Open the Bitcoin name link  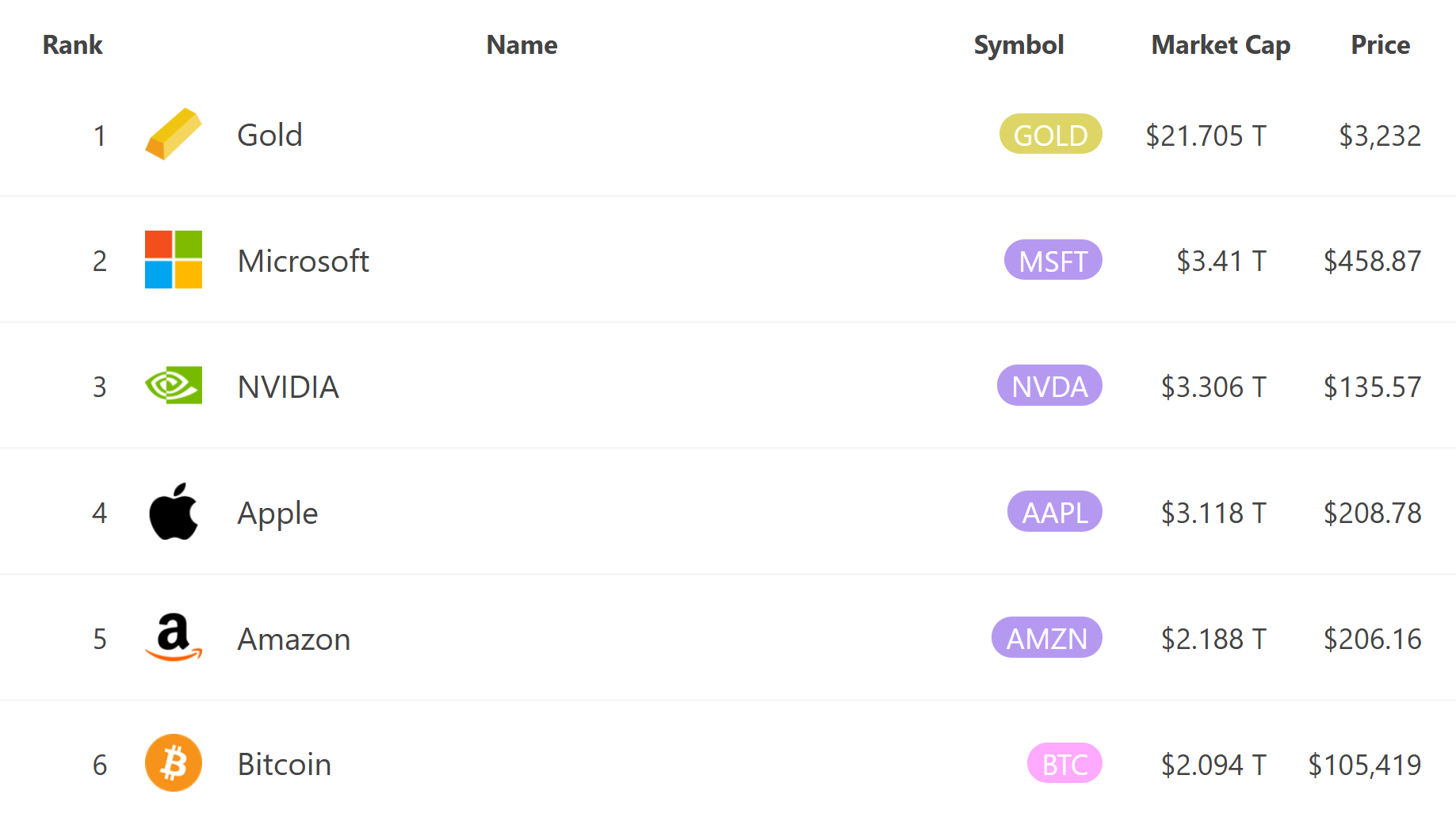tap(285, 765)
